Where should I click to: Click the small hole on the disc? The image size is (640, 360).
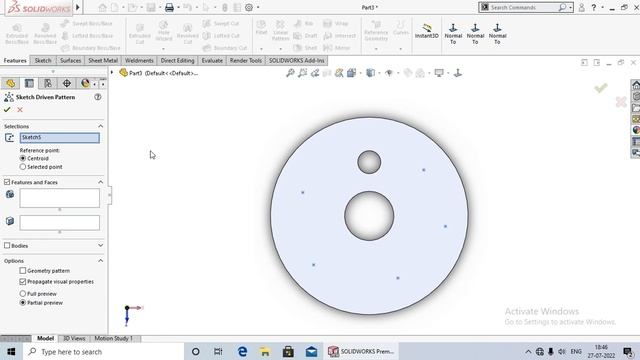click(369, 162)
